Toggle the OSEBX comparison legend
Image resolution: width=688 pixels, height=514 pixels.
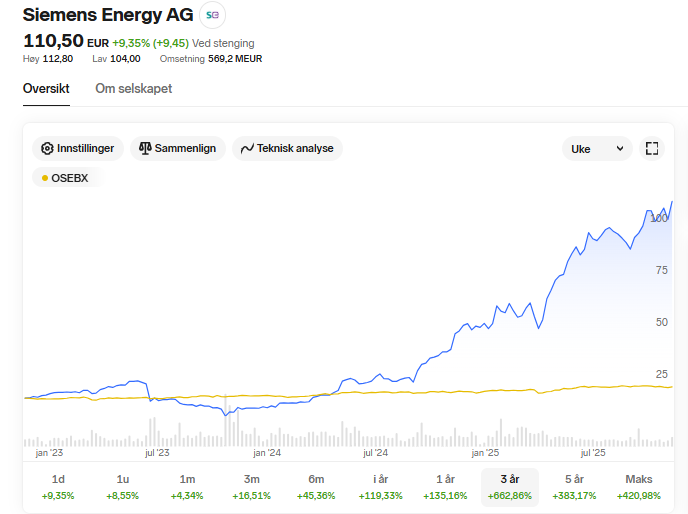tap(67, 178)
